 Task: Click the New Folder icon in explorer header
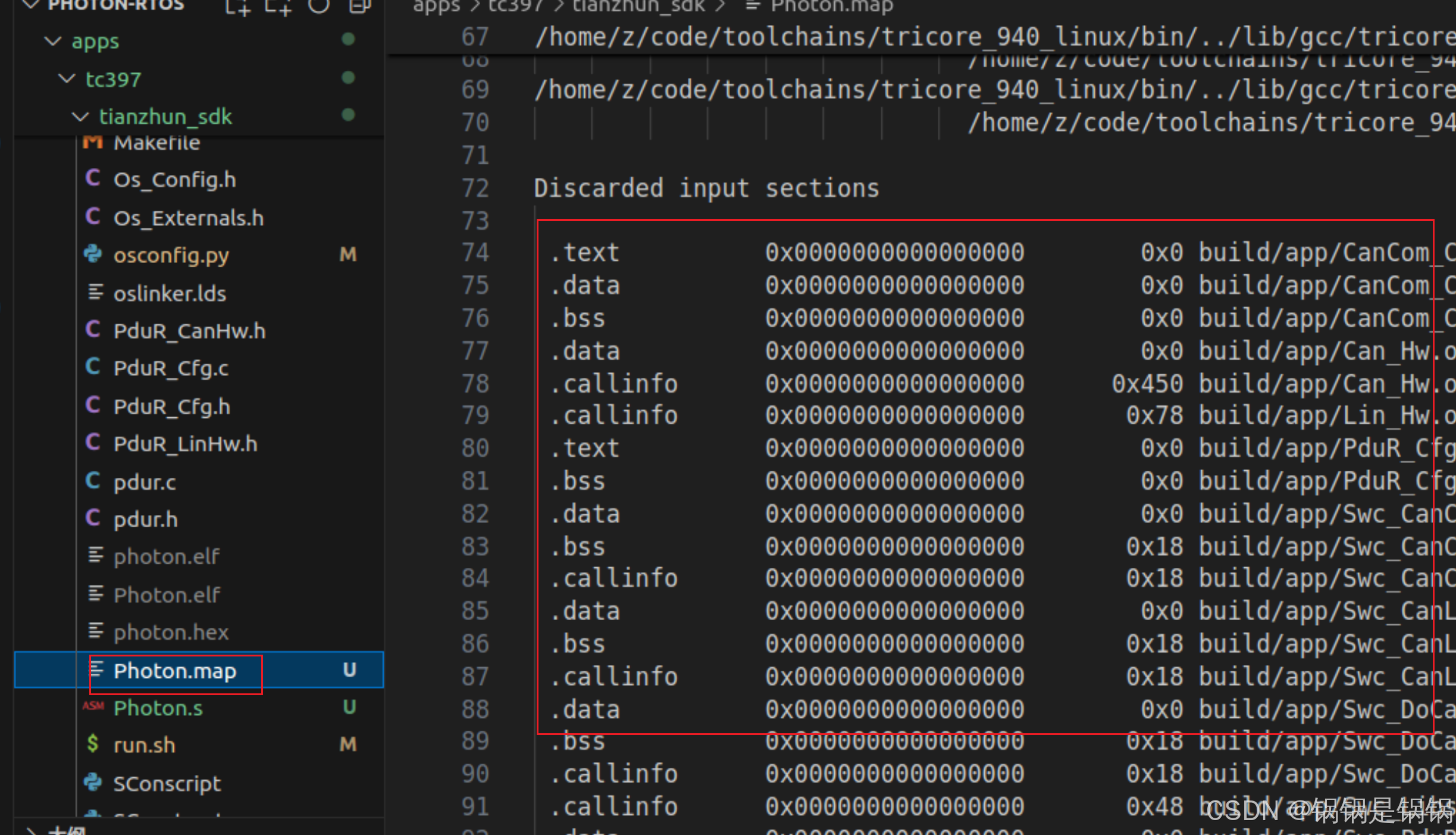point(277,7)
